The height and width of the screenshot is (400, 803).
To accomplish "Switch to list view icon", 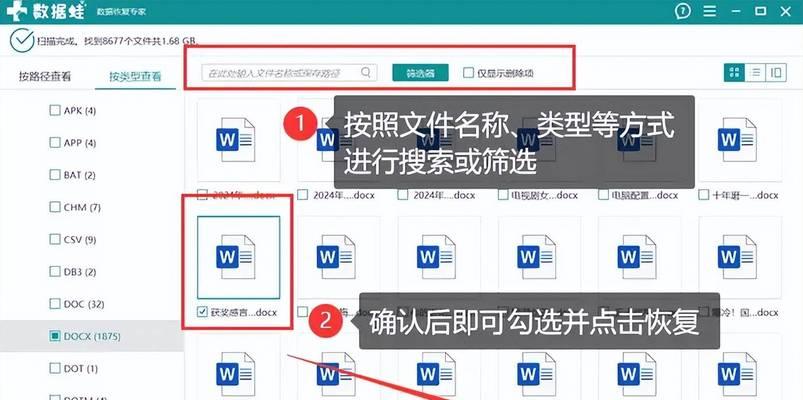I will point(755,73).
